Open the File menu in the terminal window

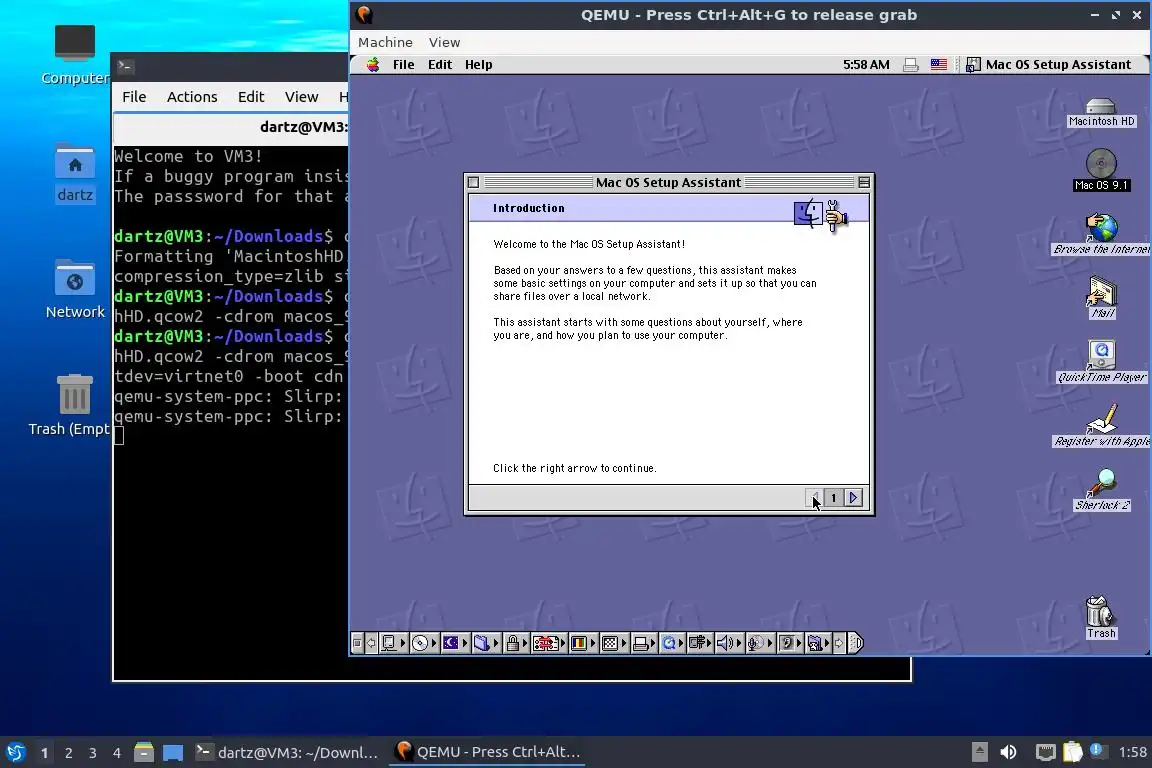click(134, 97)
